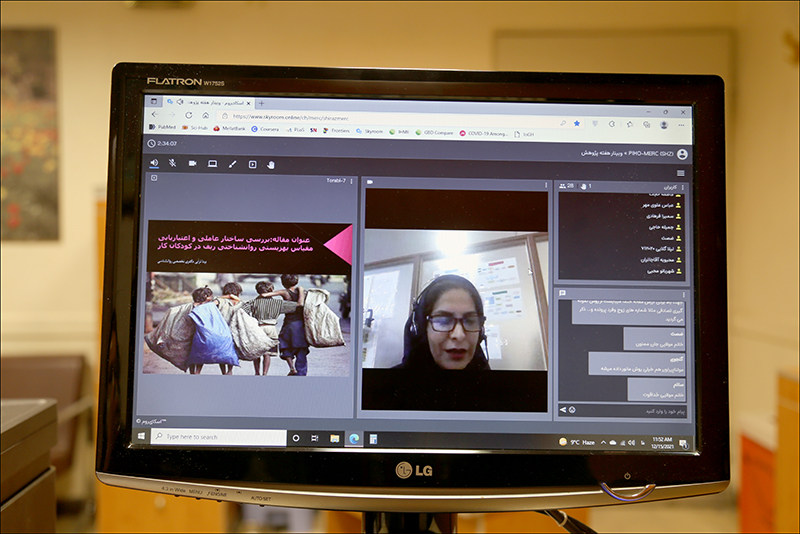Open File Explorer from the taskbar
This screenshot has width=800, height=534.
tap(334, 438)
